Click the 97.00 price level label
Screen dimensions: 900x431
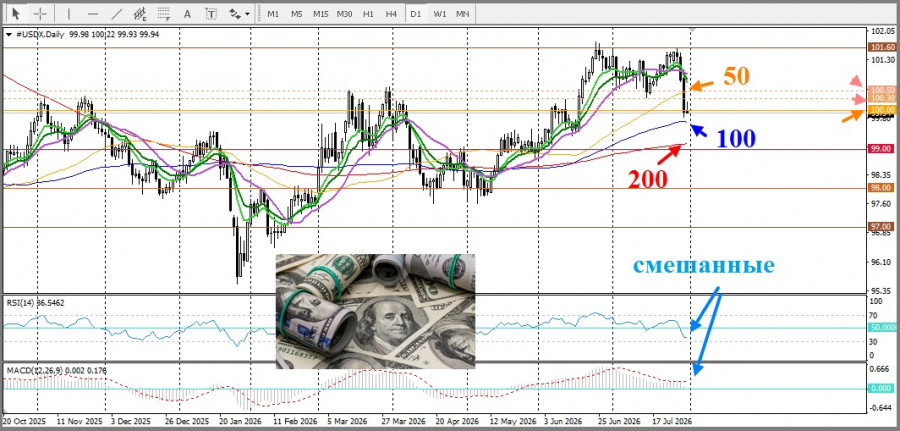pyautogui.click(x=883, y=226)
